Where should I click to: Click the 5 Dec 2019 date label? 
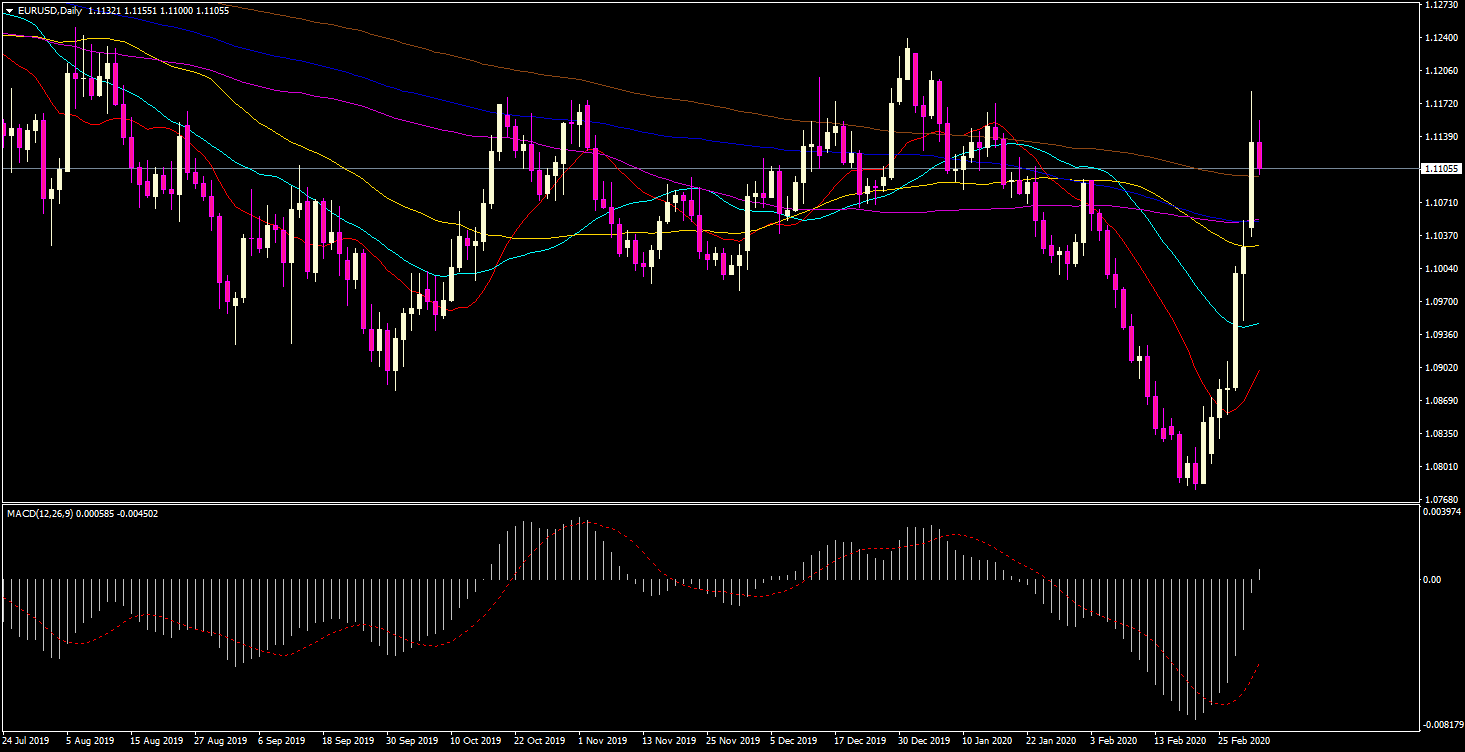click(x=795, y=742)
